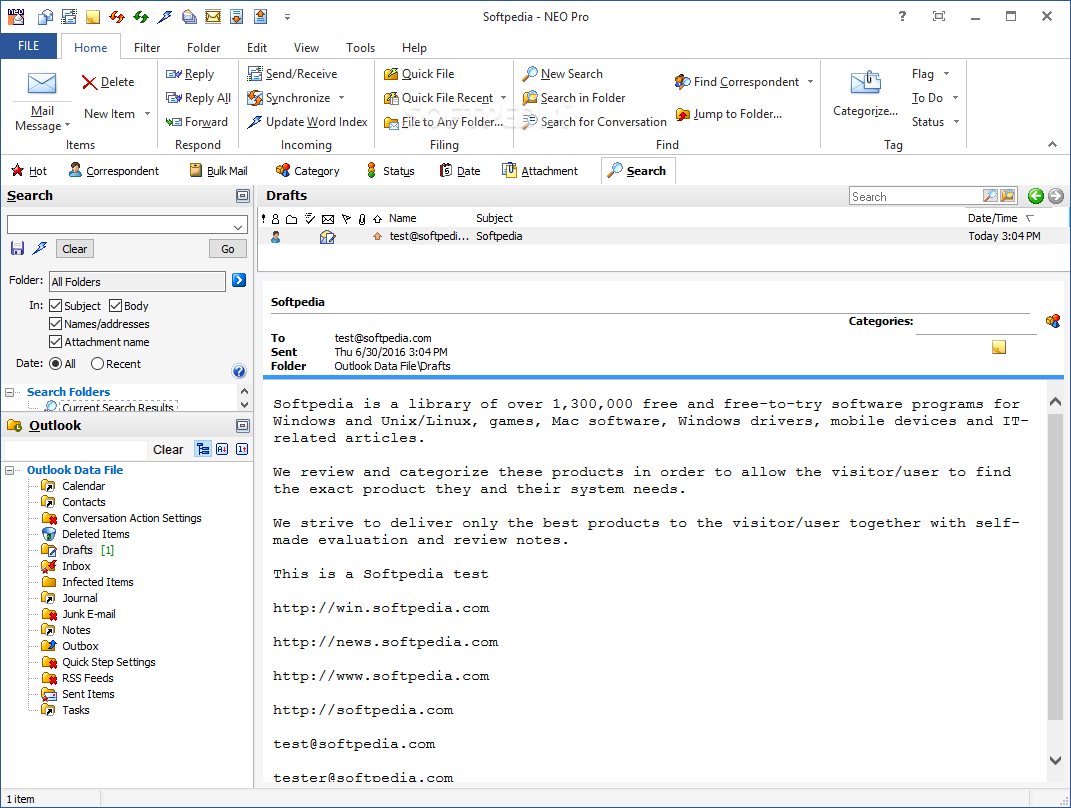Viewport: 1071px width, 808px height.
Task: Click Update Word Index
Action: (x=307, y=122)
